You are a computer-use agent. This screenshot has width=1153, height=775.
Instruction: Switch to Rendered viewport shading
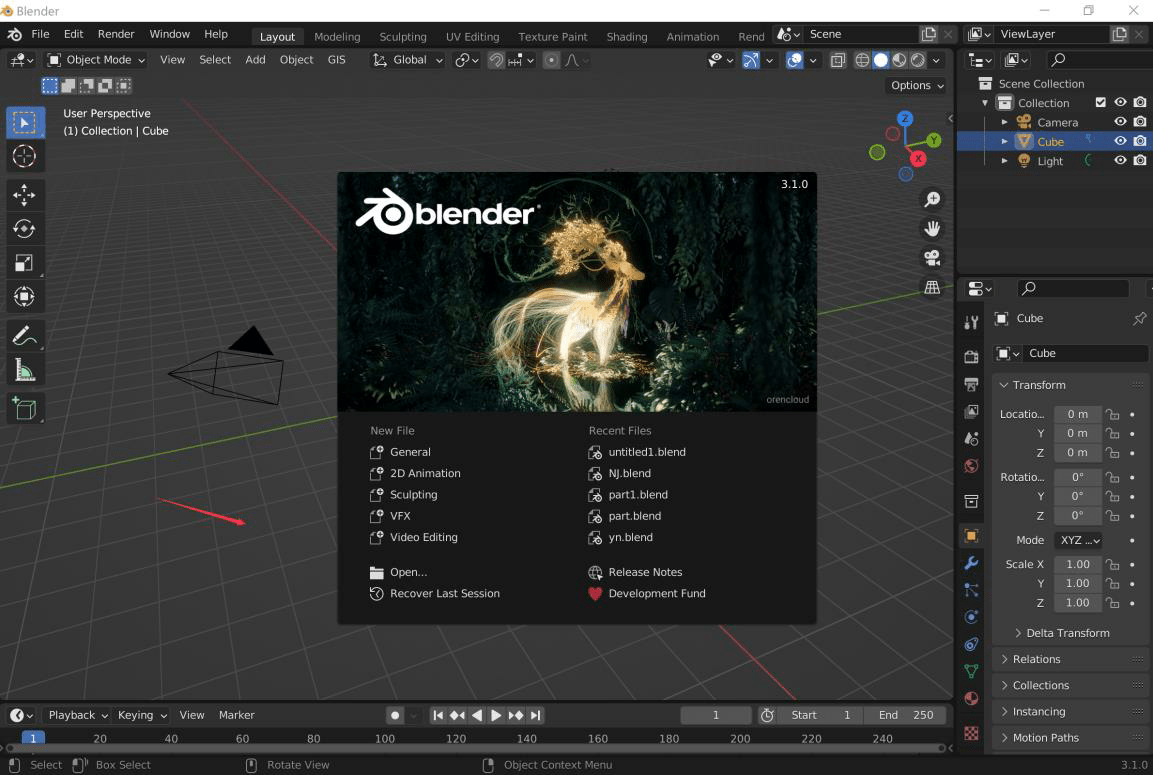click(918, 60)
